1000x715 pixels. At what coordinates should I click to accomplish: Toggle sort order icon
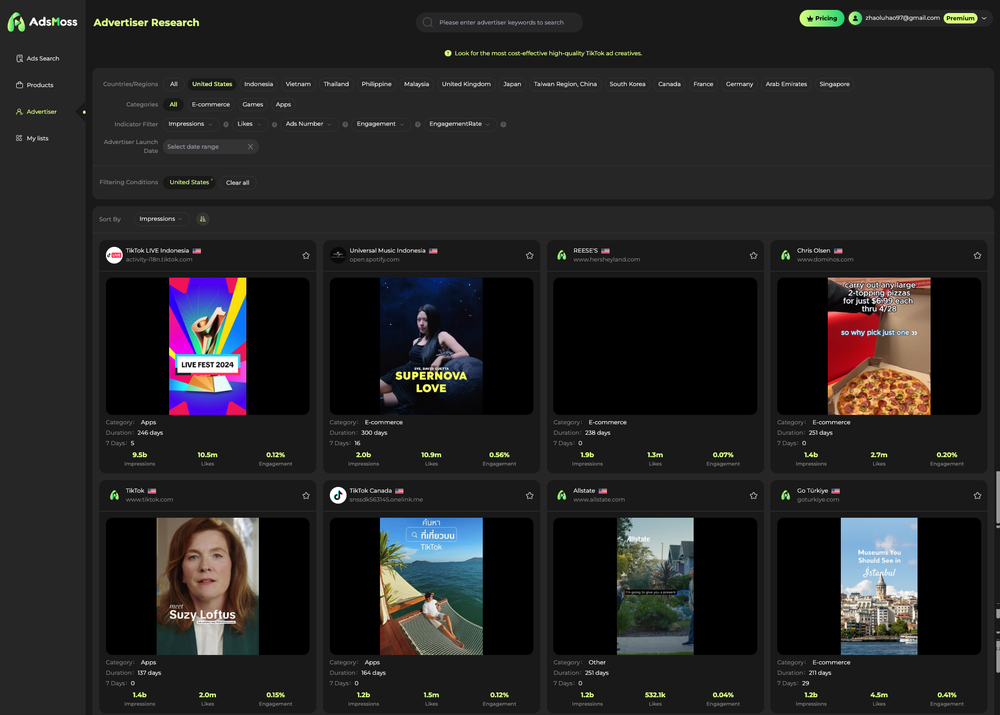pyautogui.click(x=202, y=219)
